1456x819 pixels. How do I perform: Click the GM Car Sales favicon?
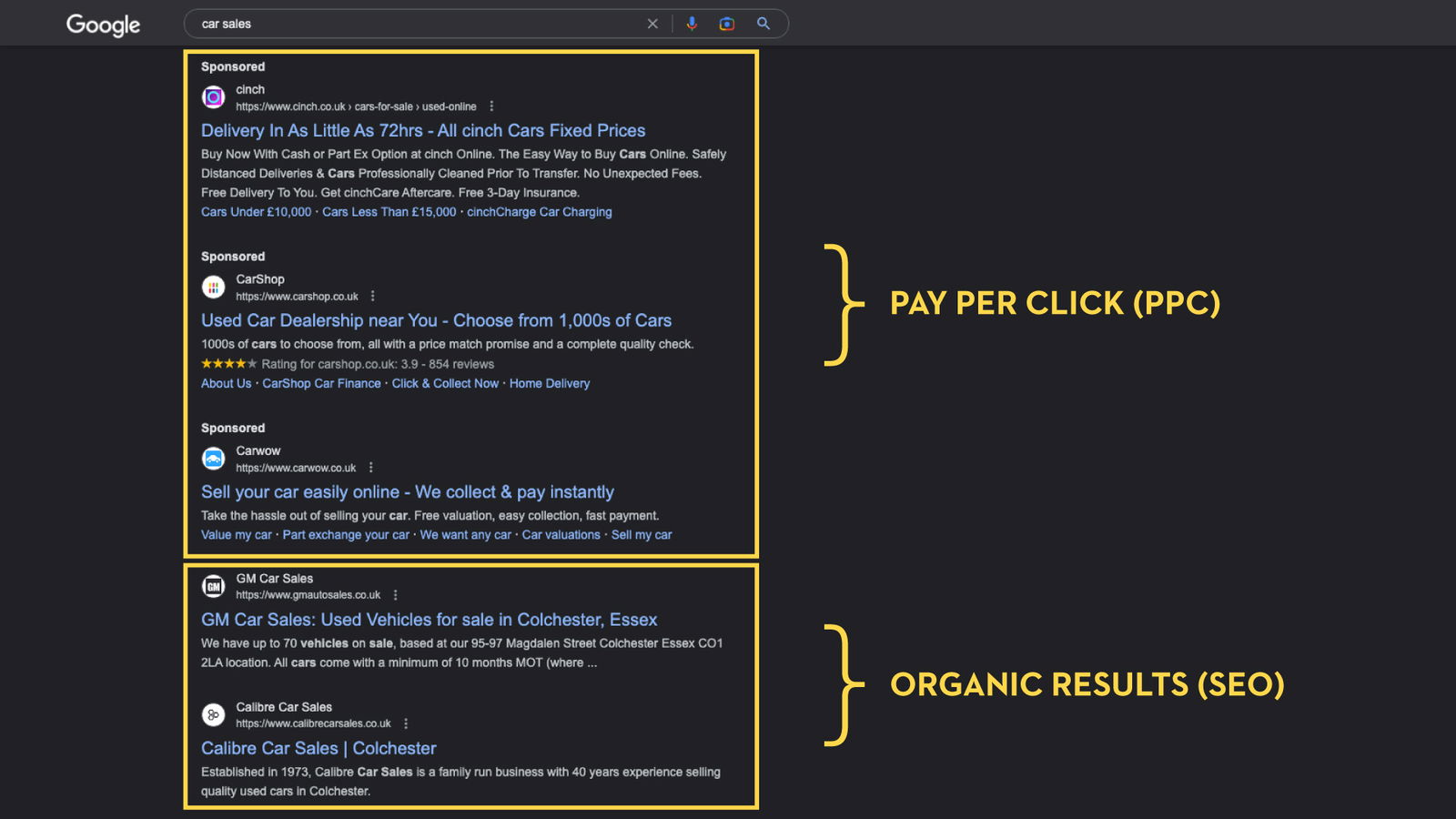point(213,587)
